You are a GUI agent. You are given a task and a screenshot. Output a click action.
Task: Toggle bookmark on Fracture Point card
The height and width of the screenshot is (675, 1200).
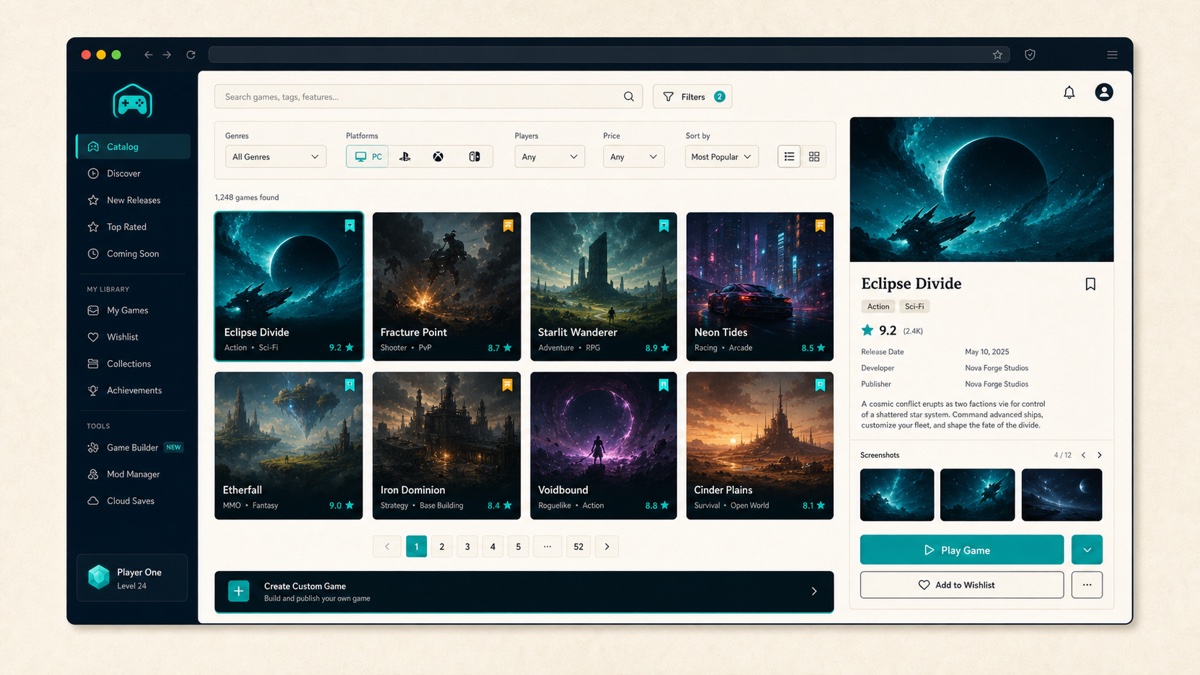tap(507, 226)
